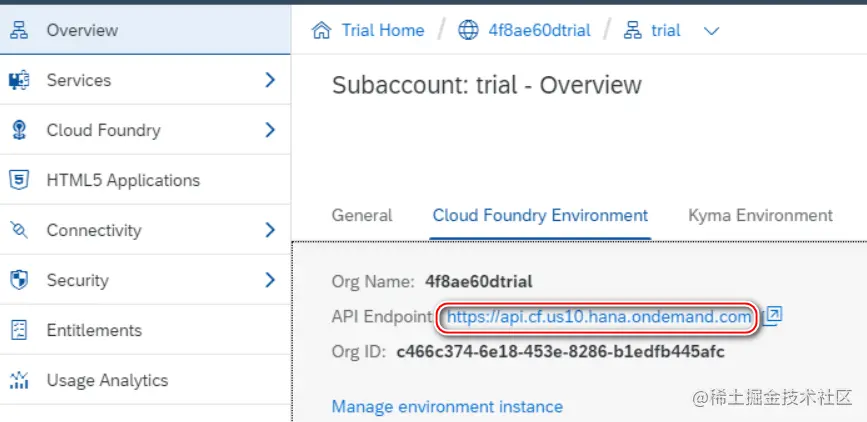Click the Org ID value c466c374-6e18-453e-8286-b1edfb445afc
867x422 pixels.
(561, 352)
